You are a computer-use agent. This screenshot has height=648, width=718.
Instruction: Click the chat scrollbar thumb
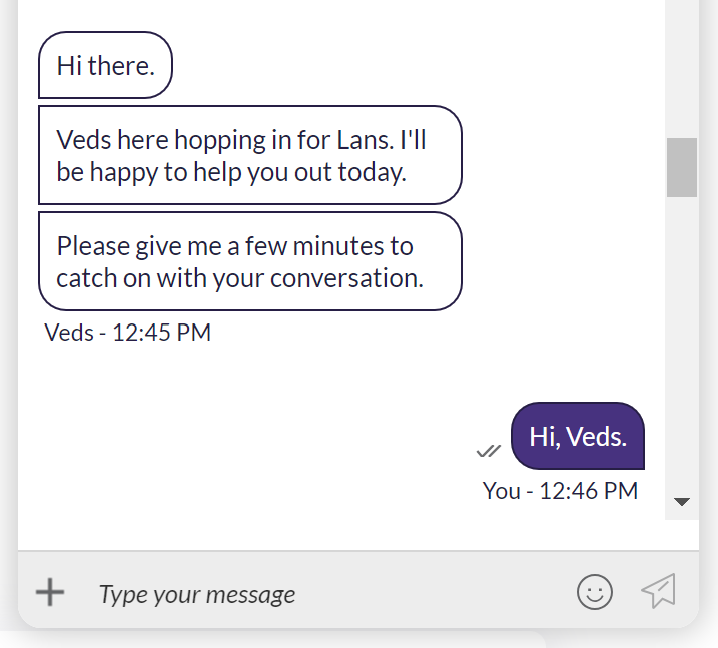pyautogui.click(x=682, y=167)
